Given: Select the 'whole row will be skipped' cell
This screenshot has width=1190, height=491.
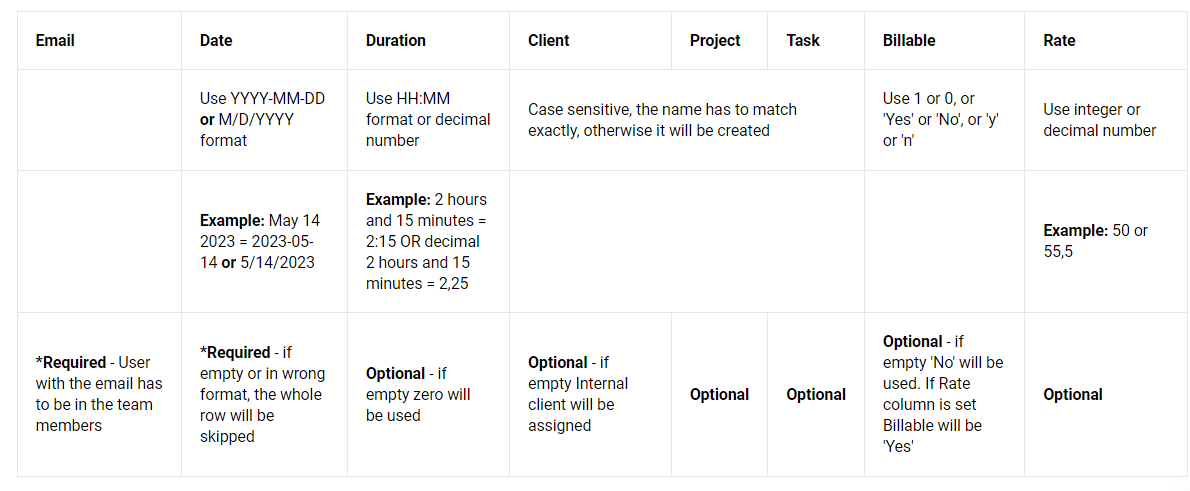Looking at the screenshot, I should pos(263,395).
